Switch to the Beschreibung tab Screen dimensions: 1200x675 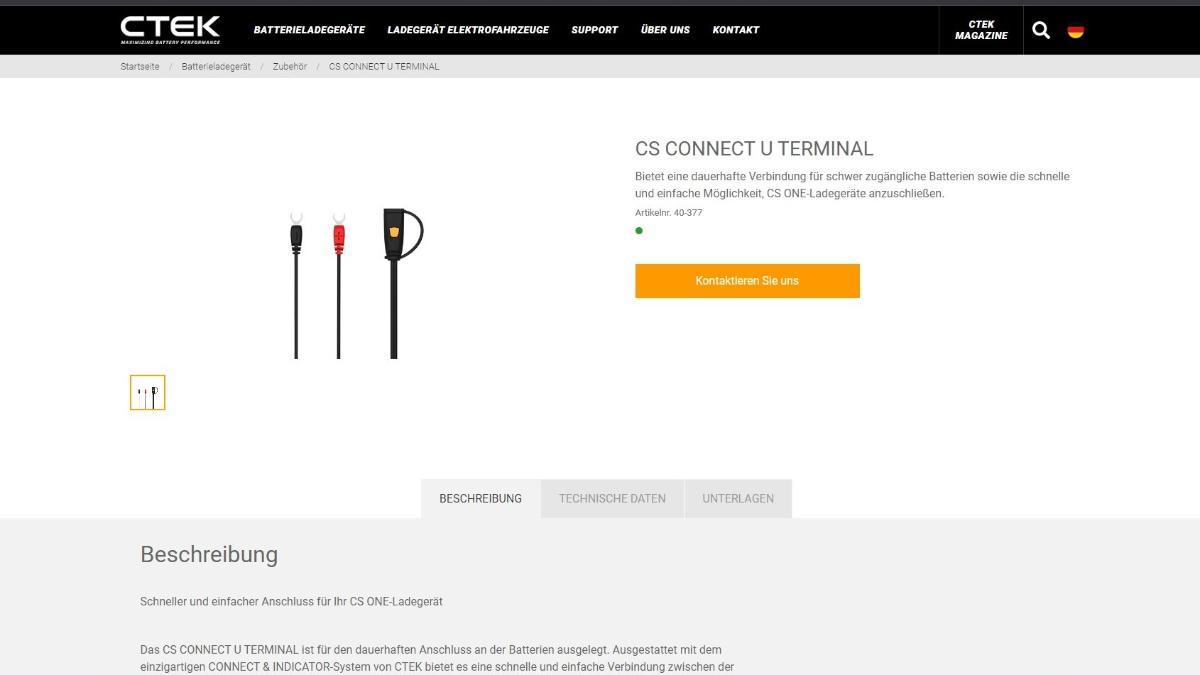tap(481, 499)
